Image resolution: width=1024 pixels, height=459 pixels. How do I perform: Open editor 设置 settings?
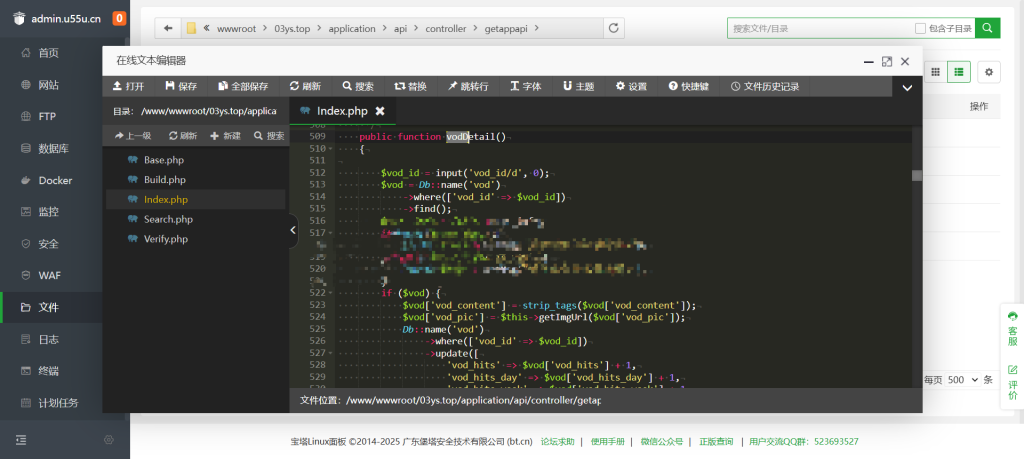[x=631, y=86]
